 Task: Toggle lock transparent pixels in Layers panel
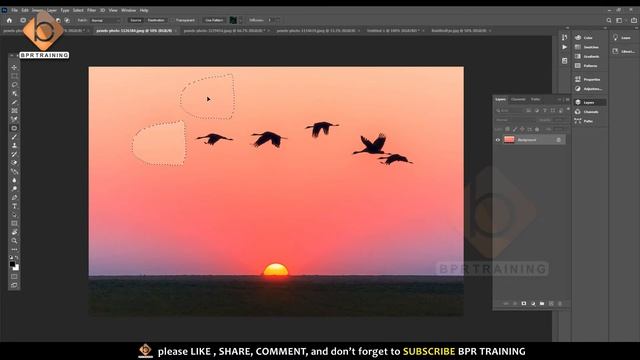click(x=507, y=129)
